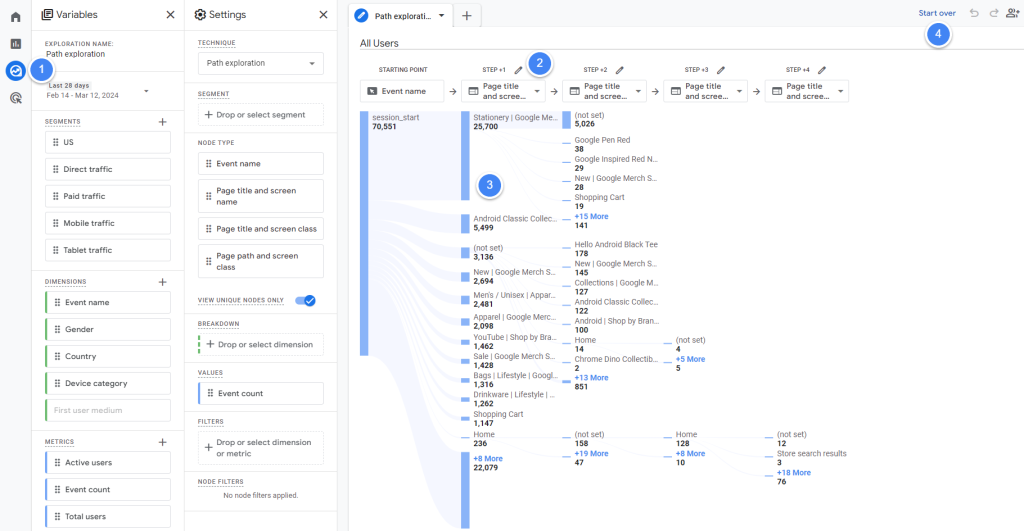Add a new segment with plus icon
This screenshot has height=531, width=1024.
[163, 121]
